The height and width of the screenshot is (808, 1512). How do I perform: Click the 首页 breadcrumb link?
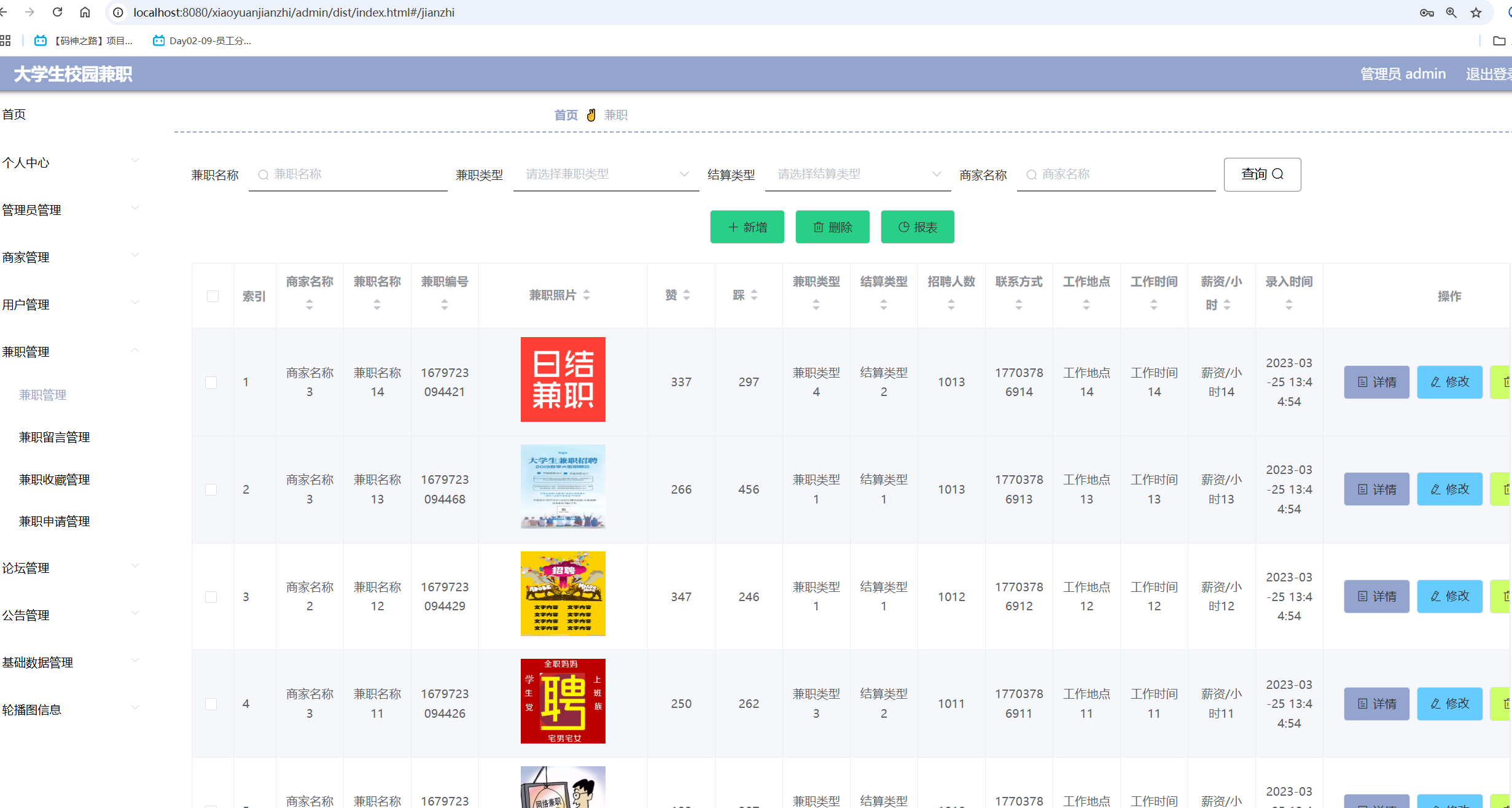pos(566,115)
